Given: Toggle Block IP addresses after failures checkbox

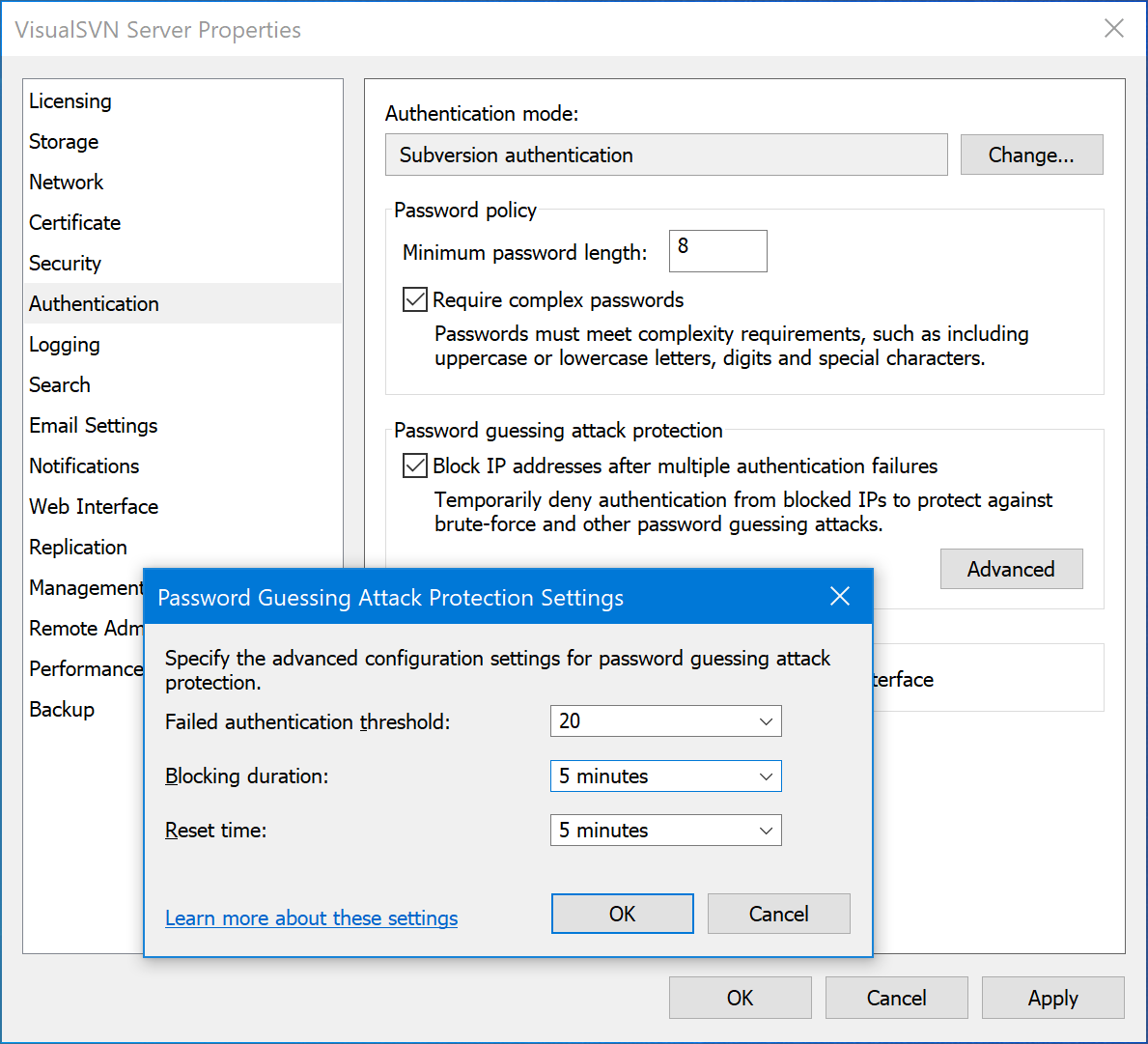Looking at the screenshot, I should [415, 466].
